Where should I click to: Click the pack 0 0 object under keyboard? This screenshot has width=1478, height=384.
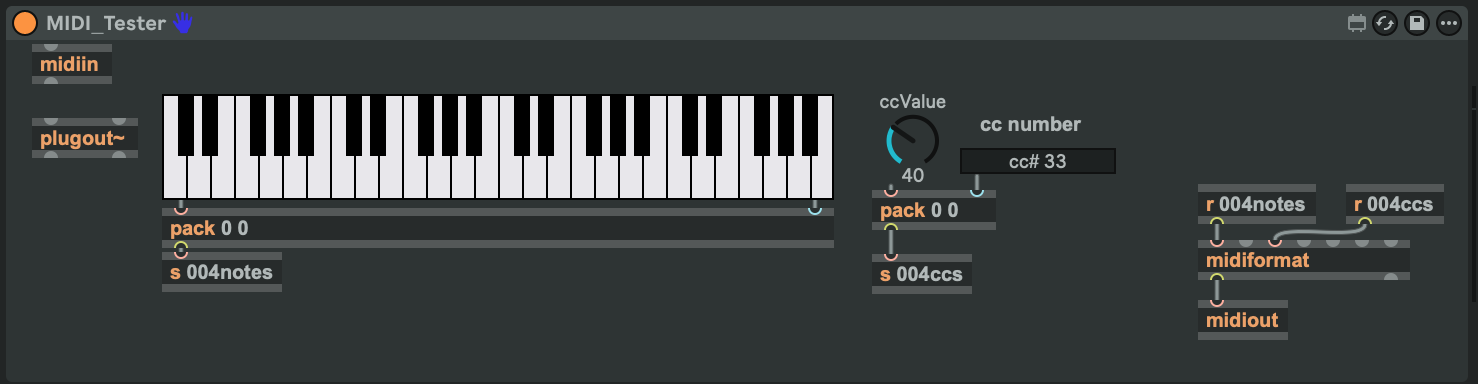point(497,228)
